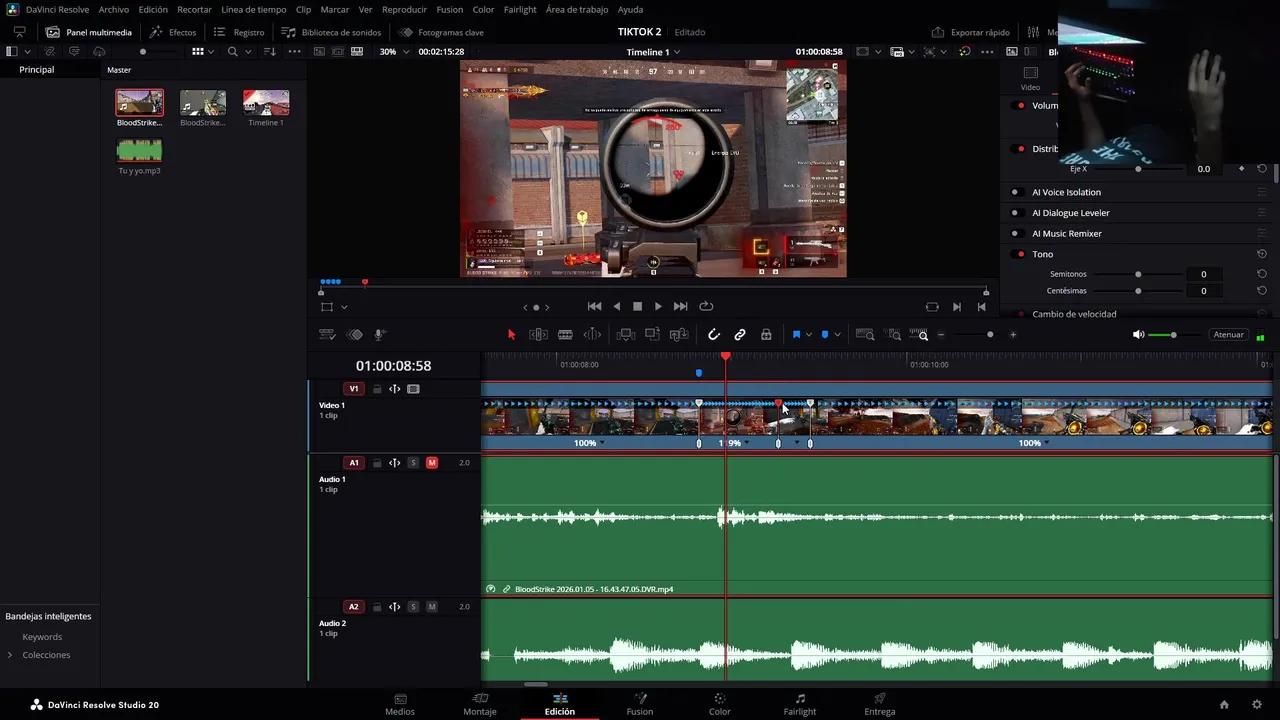
Task: Toggle the Panel multimedia button
Action: pyautogui.click(x=89, y=32)
